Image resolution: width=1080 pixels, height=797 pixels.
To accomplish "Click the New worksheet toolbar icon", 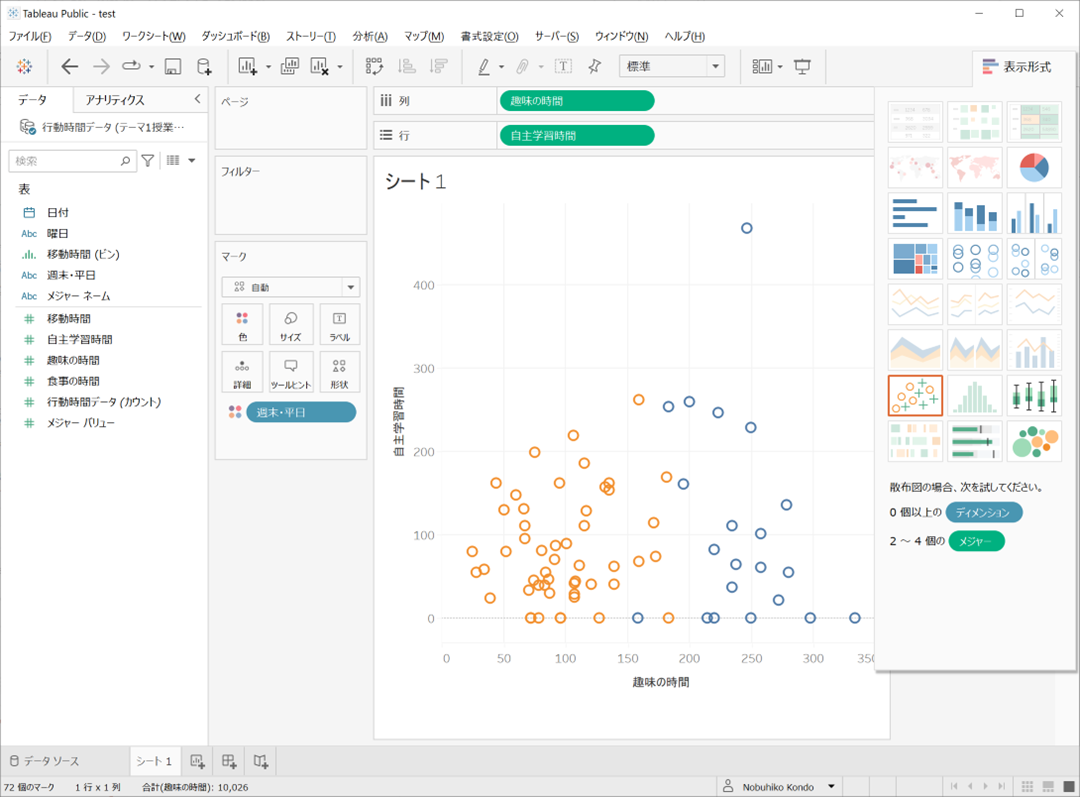I will click(x=247, y=66).
